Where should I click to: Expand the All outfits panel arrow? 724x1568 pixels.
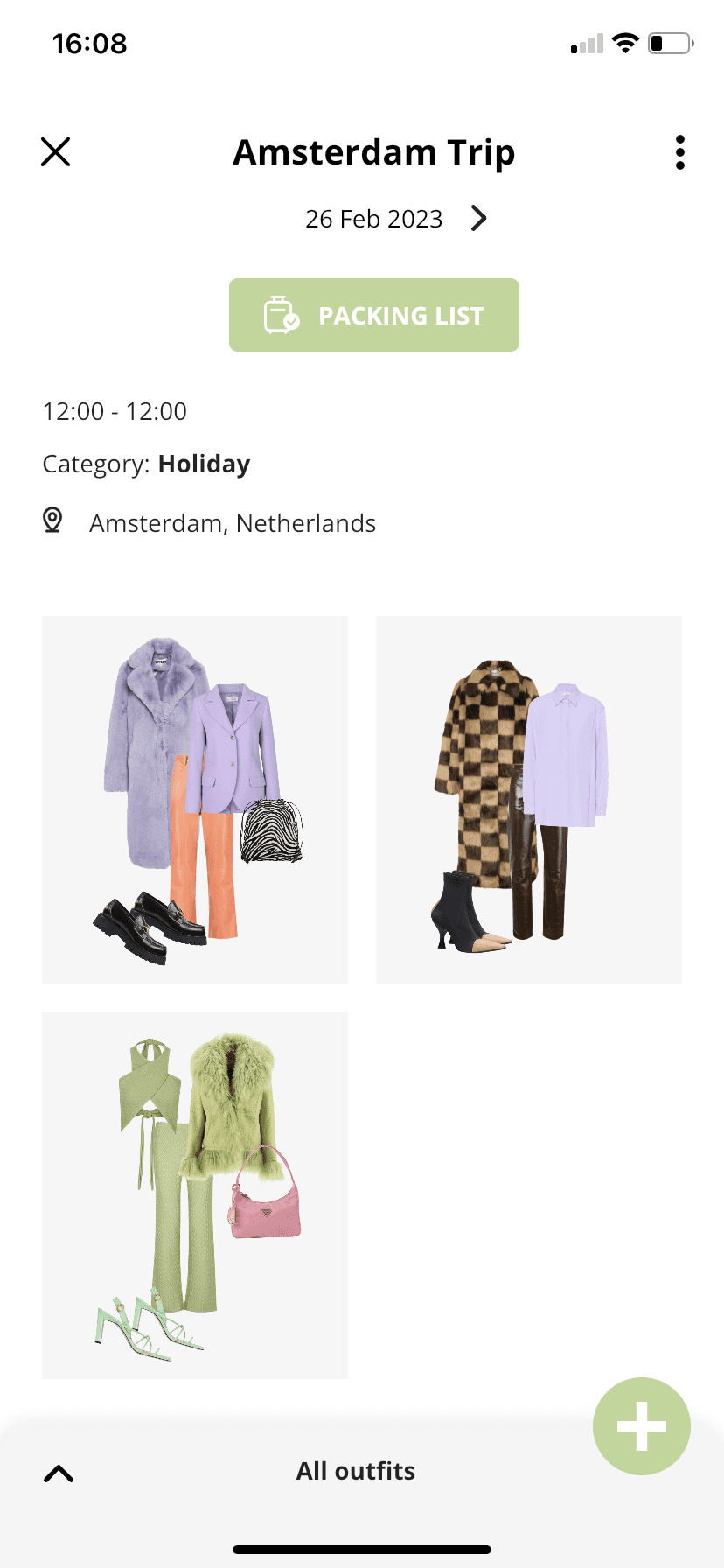point(59,1473)
